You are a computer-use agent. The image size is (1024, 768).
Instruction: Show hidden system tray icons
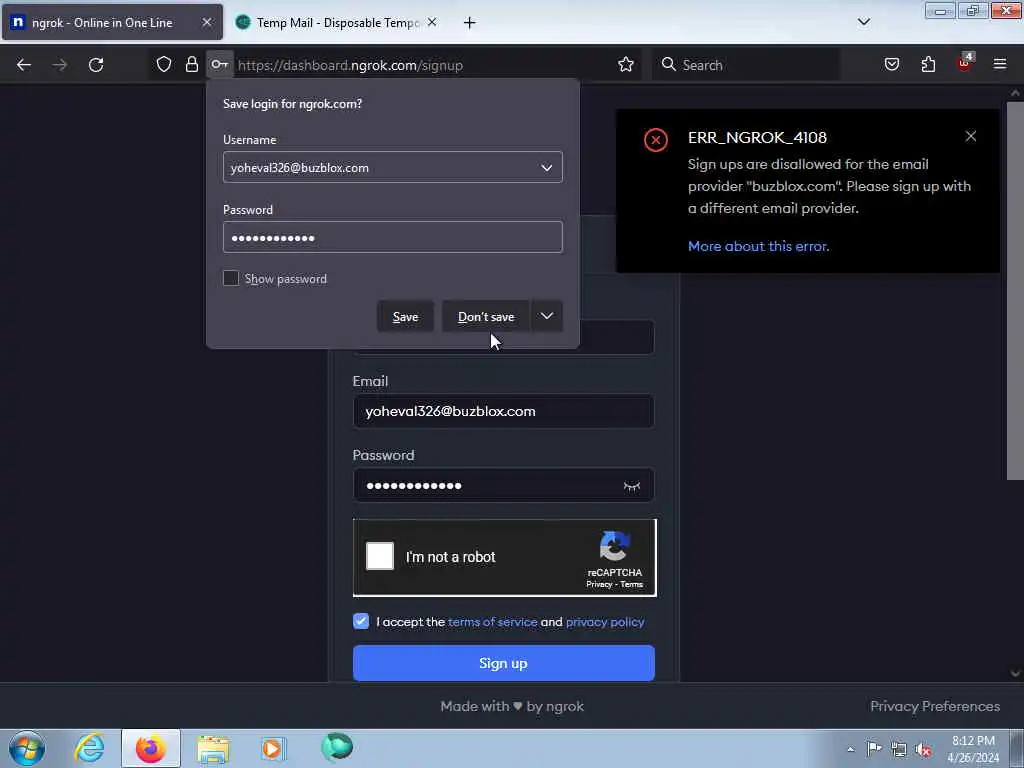[850, 750]
